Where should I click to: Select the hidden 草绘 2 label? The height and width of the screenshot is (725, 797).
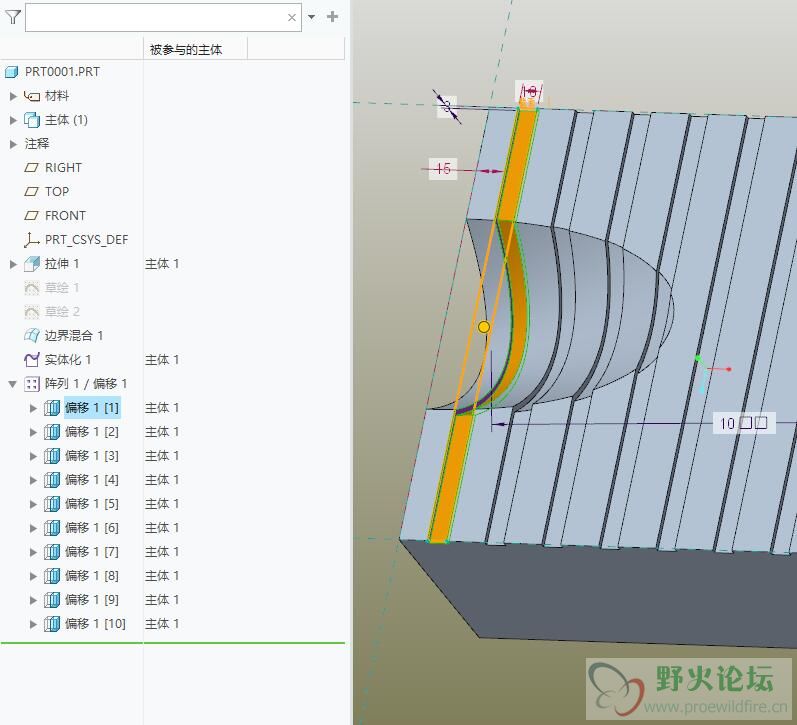[x=62, y=312]
